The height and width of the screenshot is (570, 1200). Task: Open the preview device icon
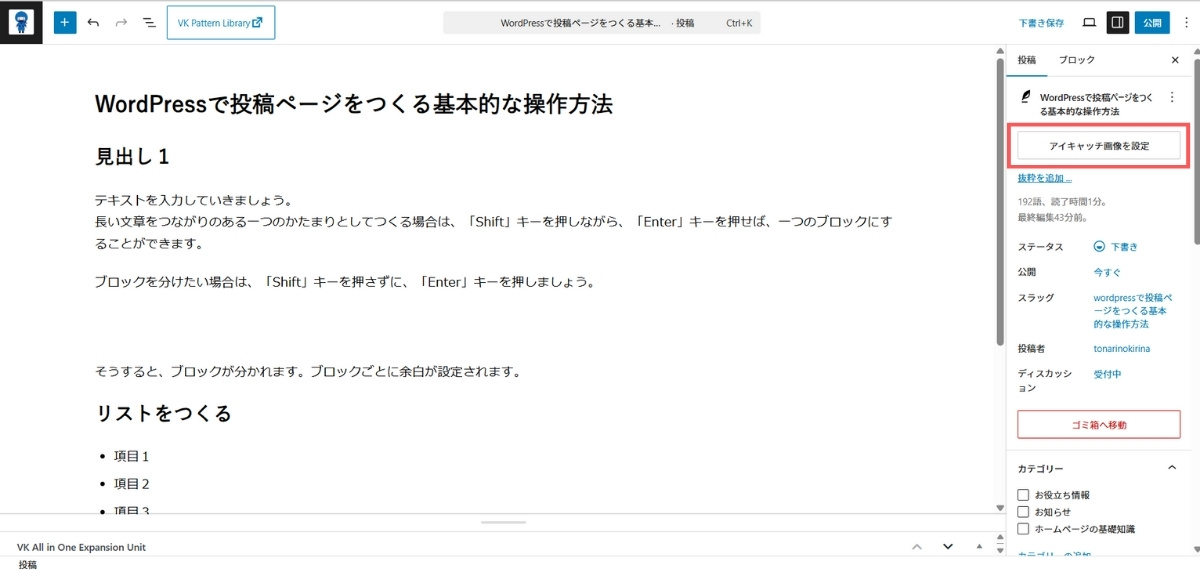[1089, 22]
